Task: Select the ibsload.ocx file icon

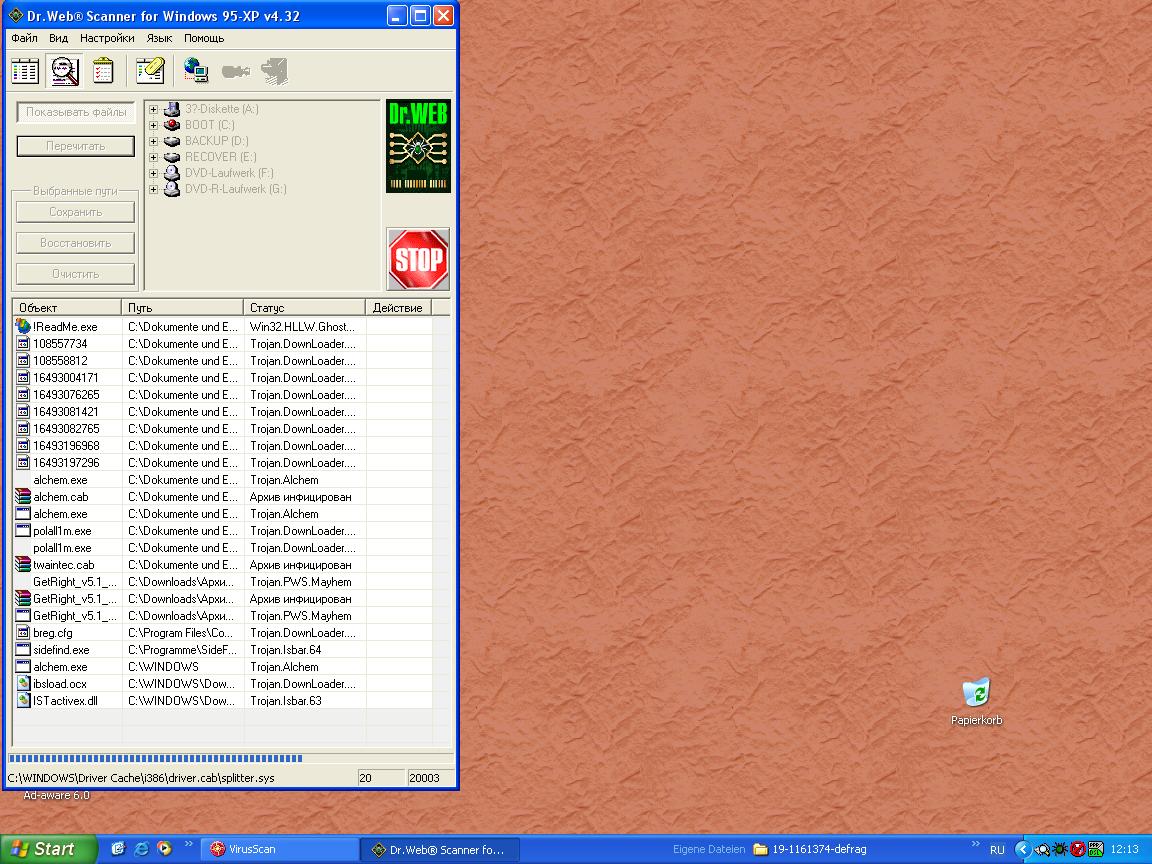Action: pos(23,684)
